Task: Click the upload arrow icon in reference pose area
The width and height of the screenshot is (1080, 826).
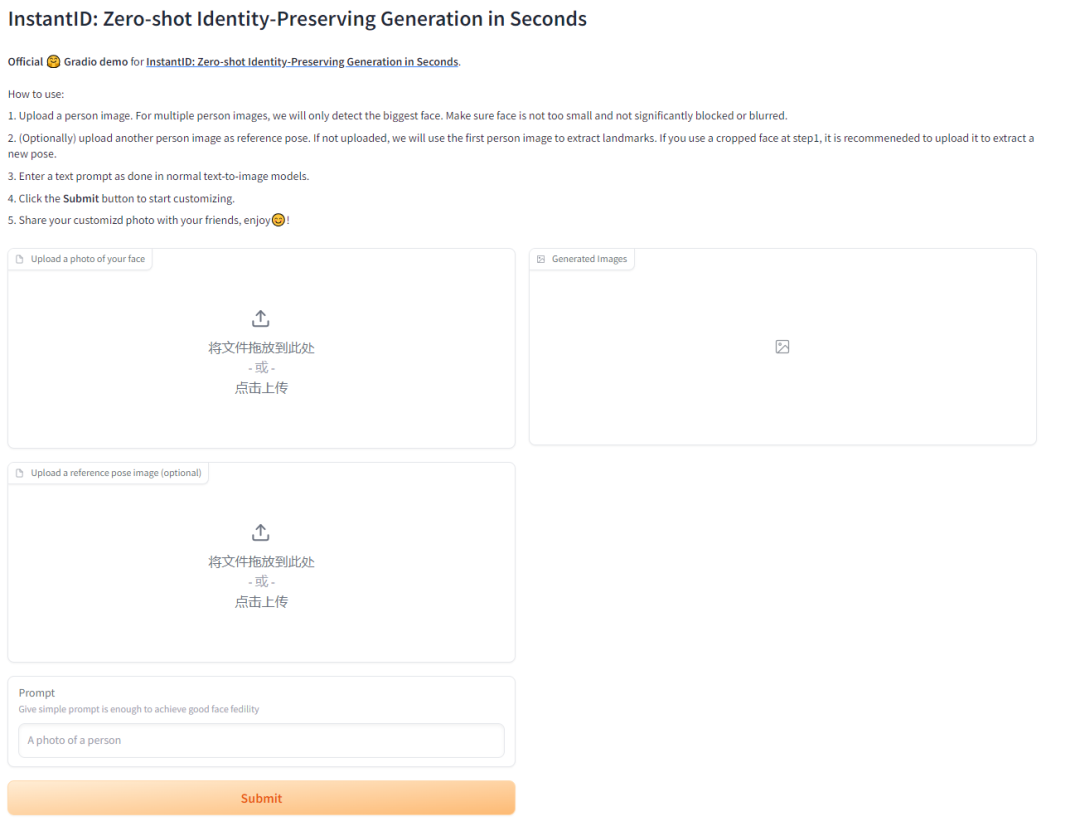Action: [x=261, y=532]
